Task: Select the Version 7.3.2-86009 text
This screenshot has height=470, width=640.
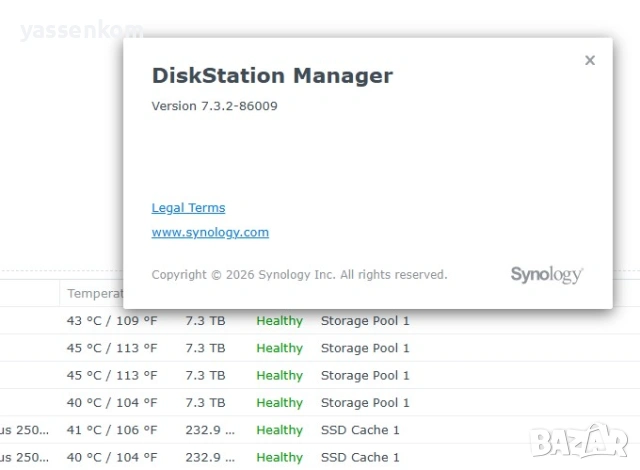Action: tap(214, 106)
